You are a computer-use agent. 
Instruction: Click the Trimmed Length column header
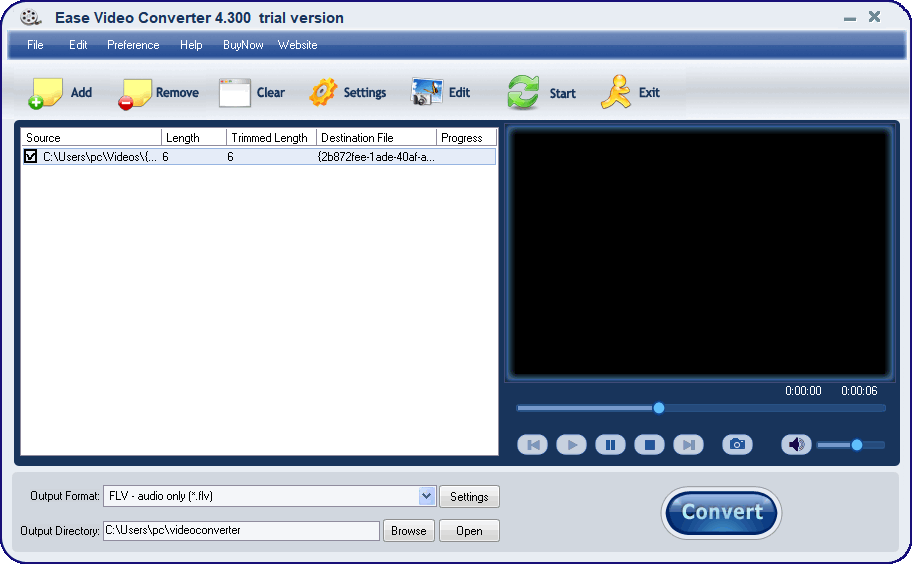(272, 138)
